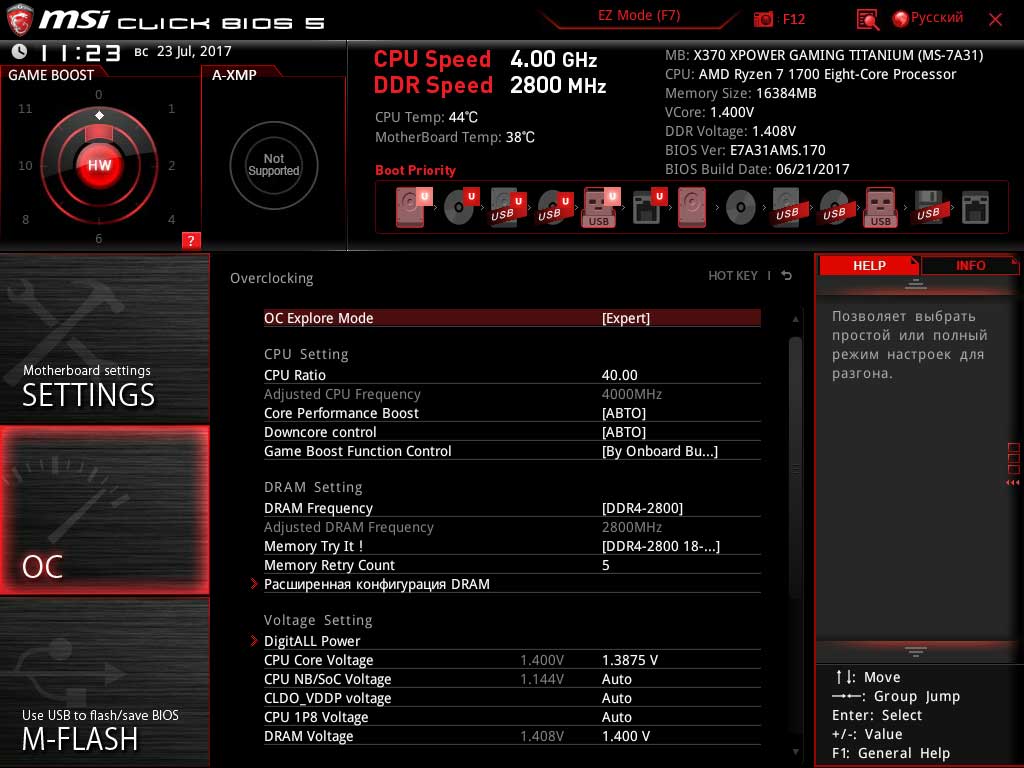Open Game Boost help question mark
This screenshot has height=768, width=1024.
point(191,240)
